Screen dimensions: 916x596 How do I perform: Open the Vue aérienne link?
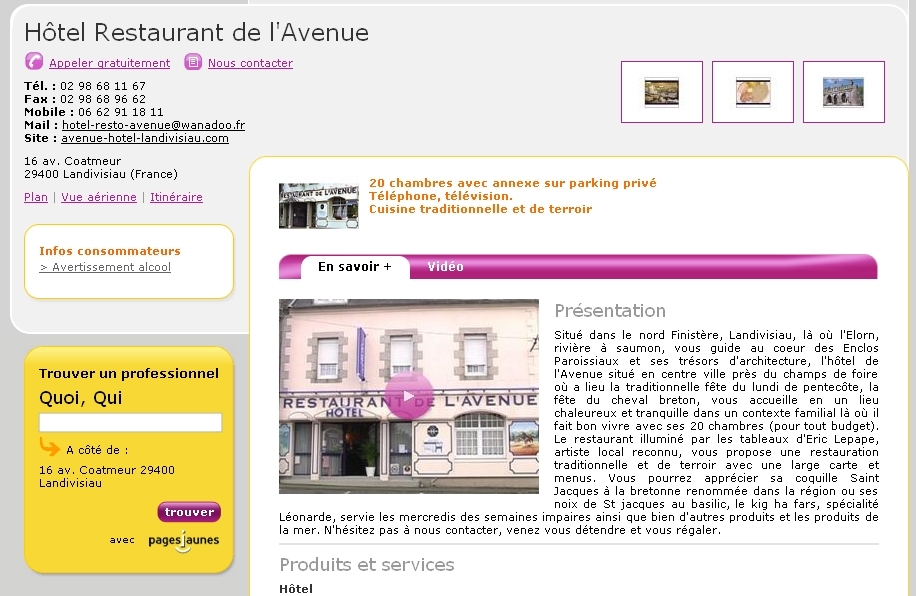[99, 197]
